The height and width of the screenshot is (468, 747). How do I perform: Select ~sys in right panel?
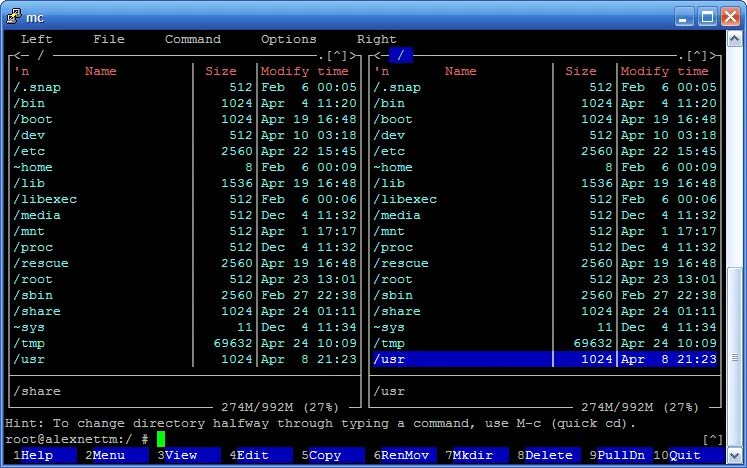point(545,327)
